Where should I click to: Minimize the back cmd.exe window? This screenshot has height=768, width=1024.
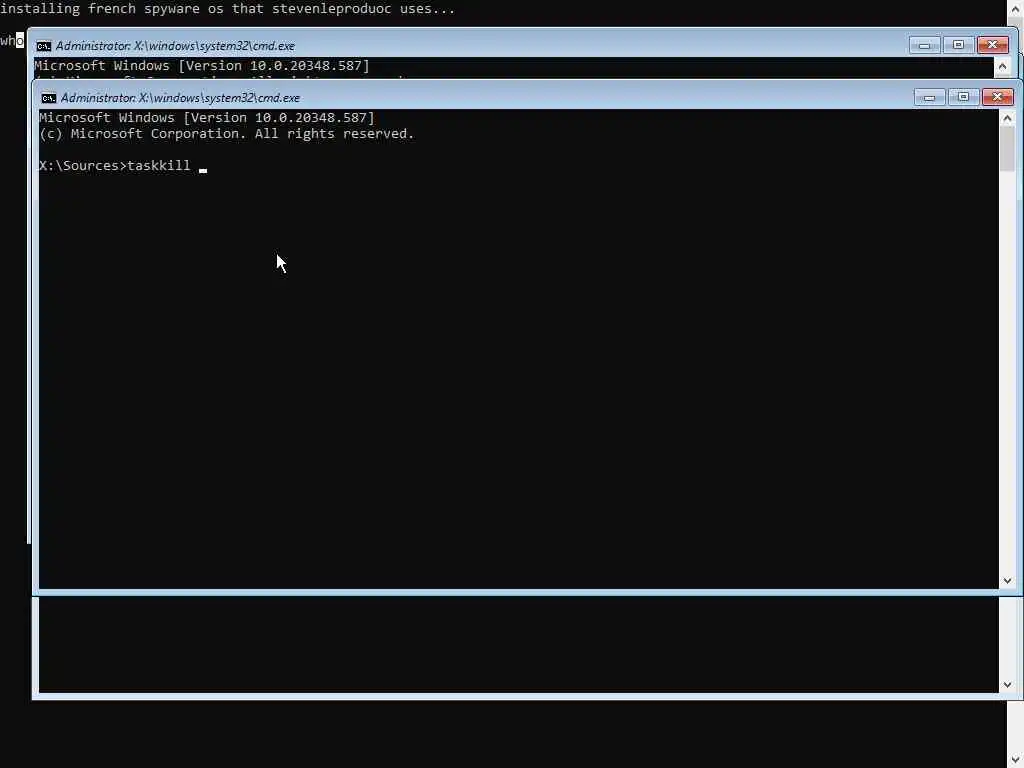click(x=924, y=45)
